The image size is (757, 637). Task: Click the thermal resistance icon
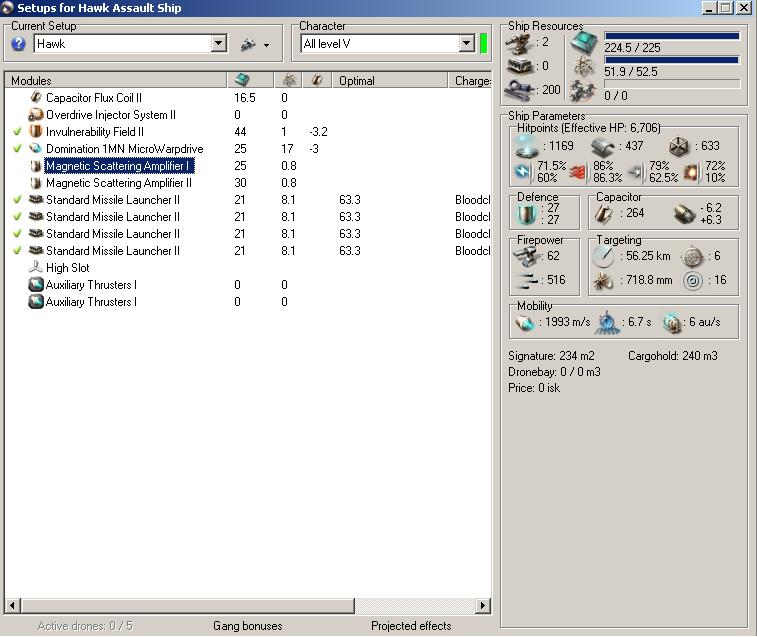(578, 171)
